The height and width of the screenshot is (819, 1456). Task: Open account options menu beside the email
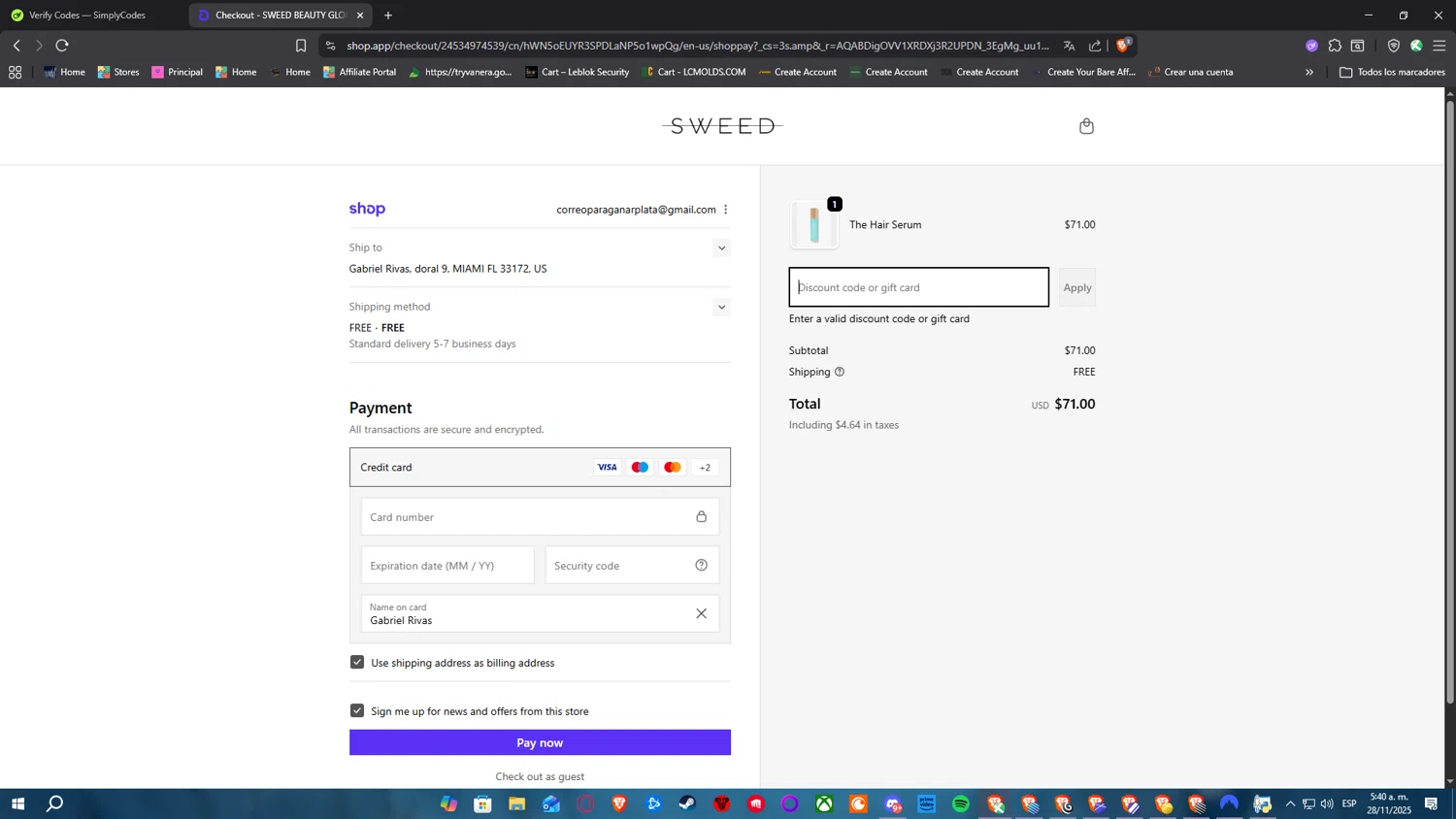(x=725, y=210)
